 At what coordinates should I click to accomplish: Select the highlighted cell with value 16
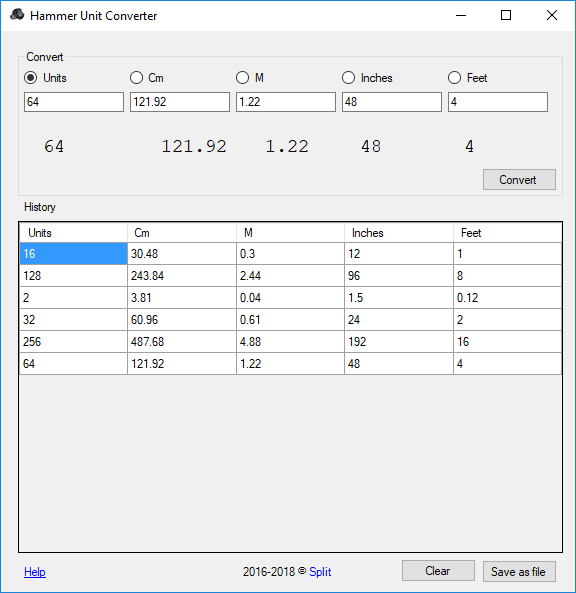point(73,253)
